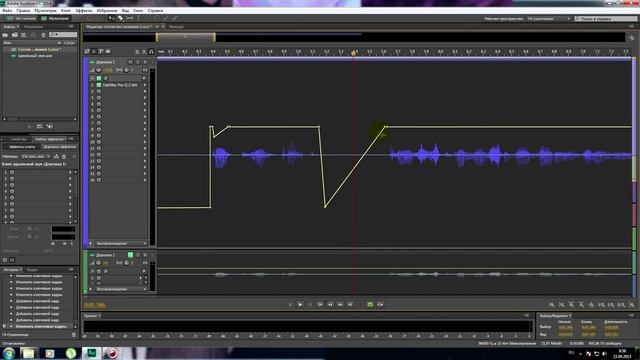Select the Дорожки эффектов button
The image size is (640, 360).
tap(59, 147)
